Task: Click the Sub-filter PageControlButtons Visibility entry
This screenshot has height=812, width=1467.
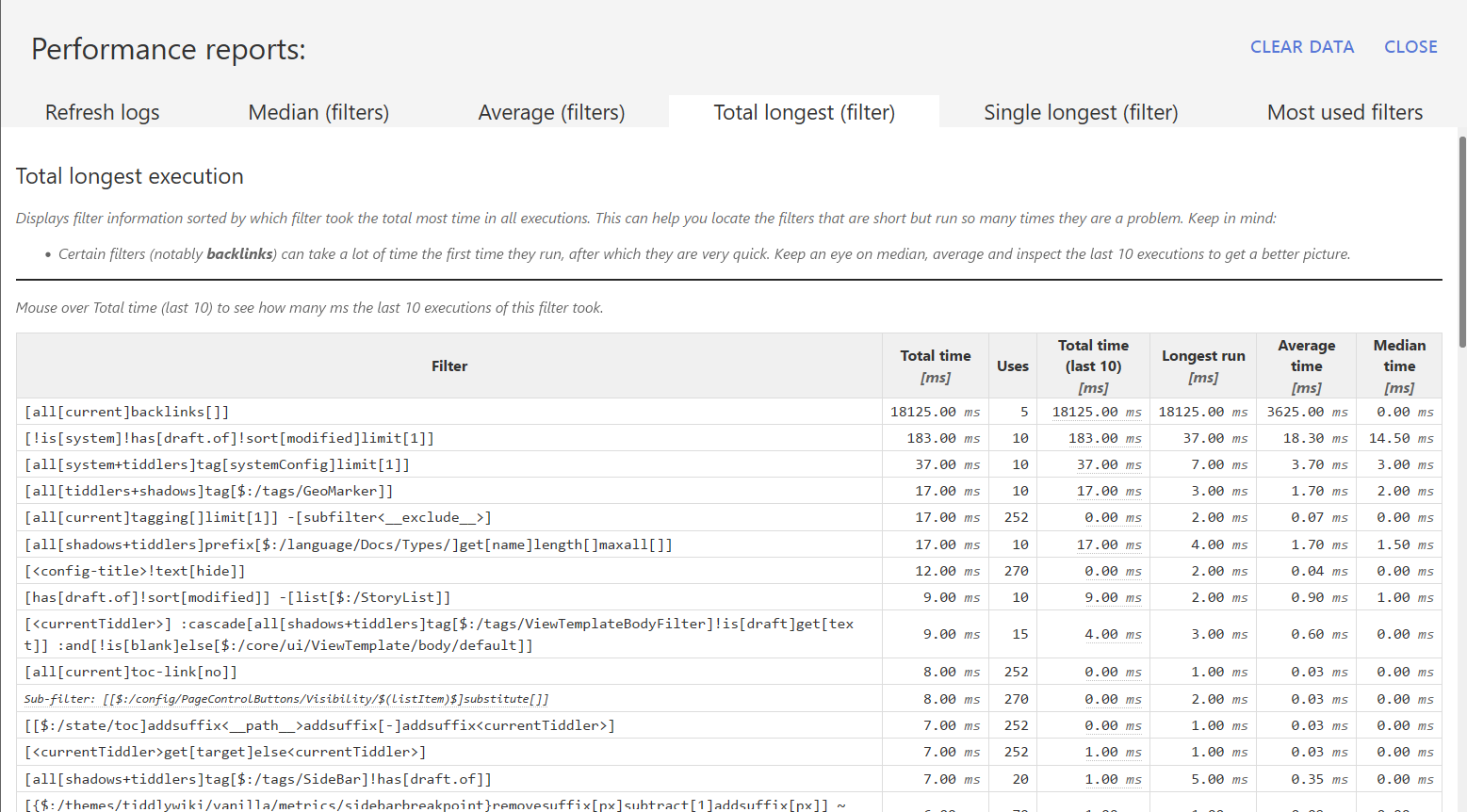Action: click(286, 699)
